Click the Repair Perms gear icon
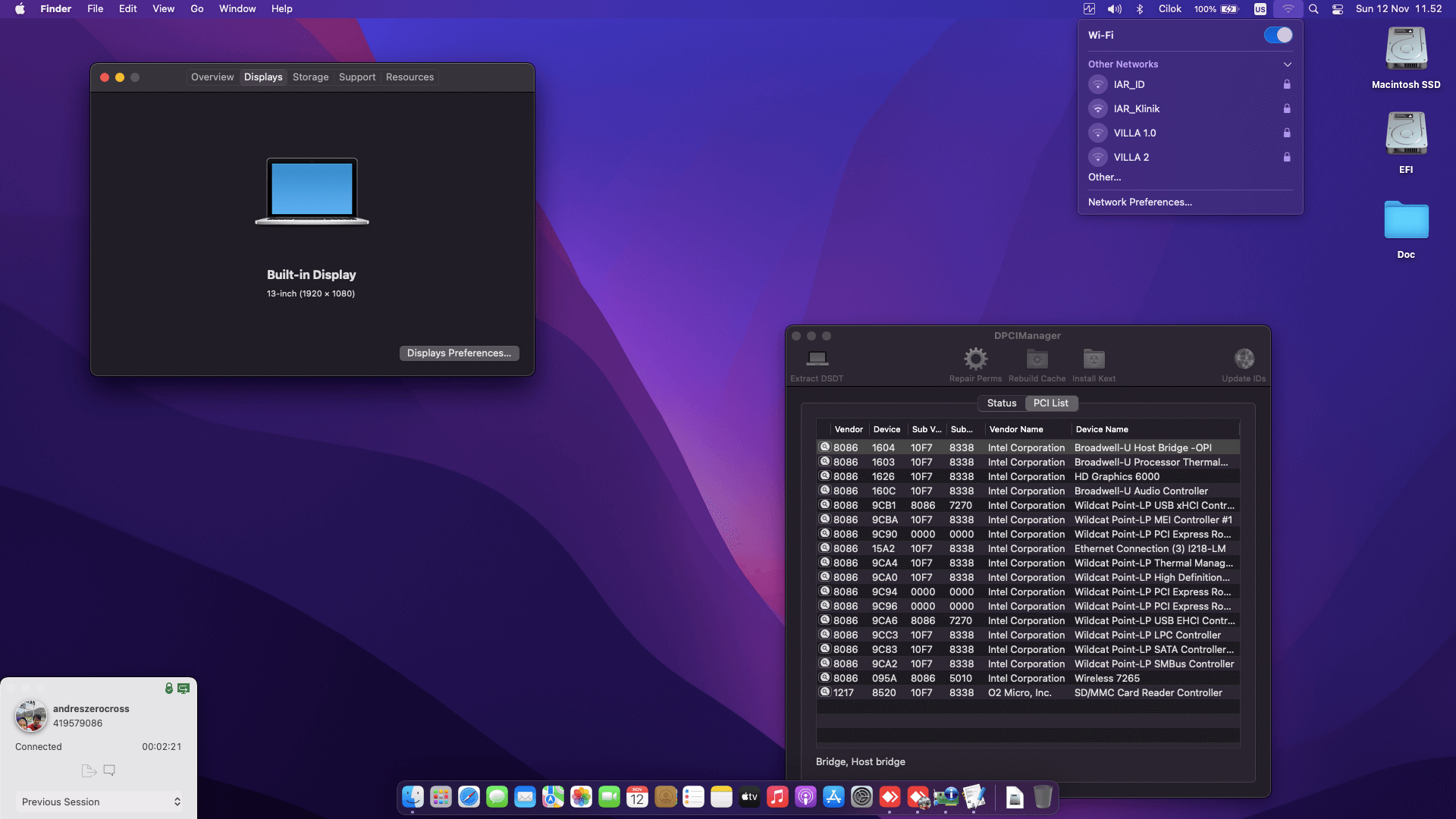 click(x=975, y=359)
